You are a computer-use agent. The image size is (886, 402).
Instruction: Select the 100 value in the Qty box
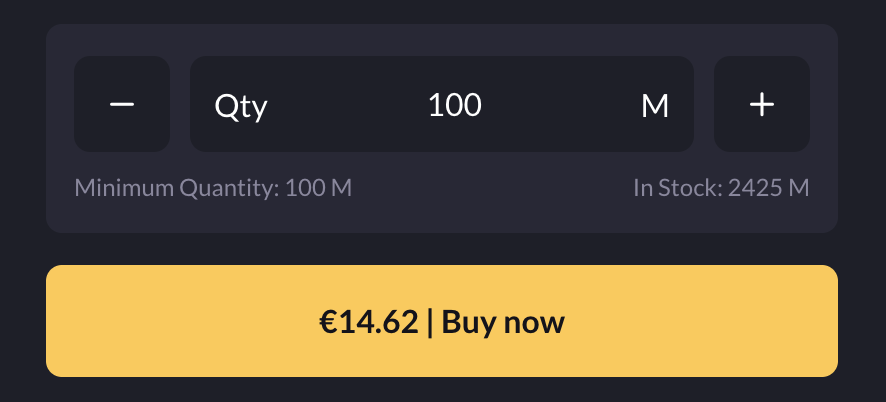(455, 104)
